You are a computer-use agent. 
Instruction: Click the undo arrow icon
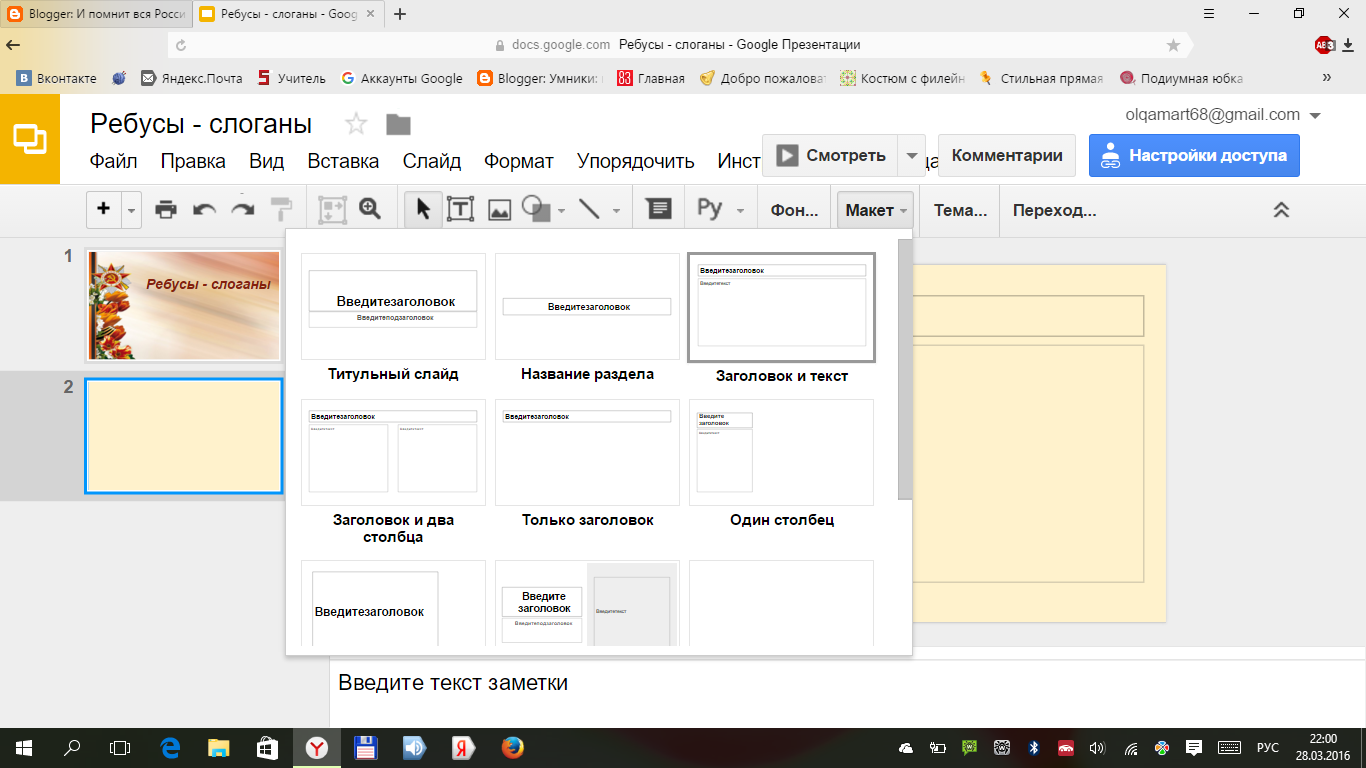pyautogui.click(x=204, y=210)
